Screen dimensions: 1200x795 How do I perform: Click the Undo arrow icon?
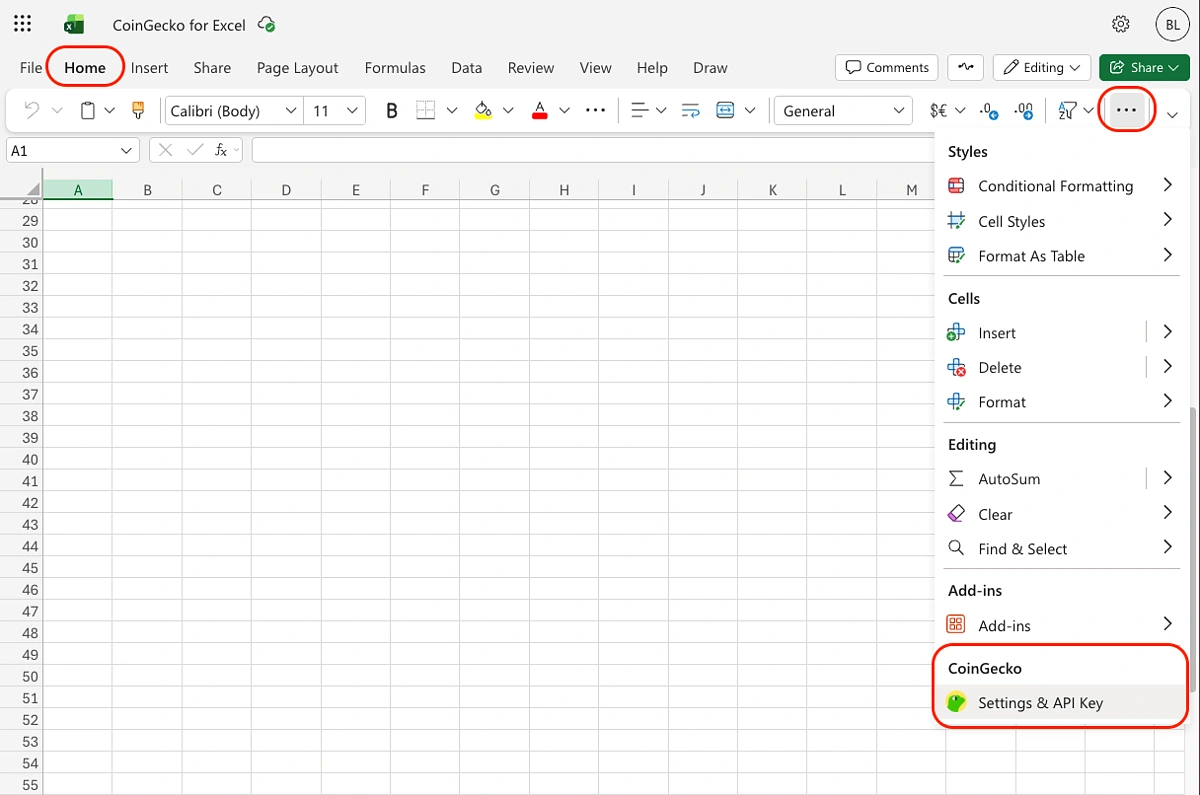pos(31,110)
